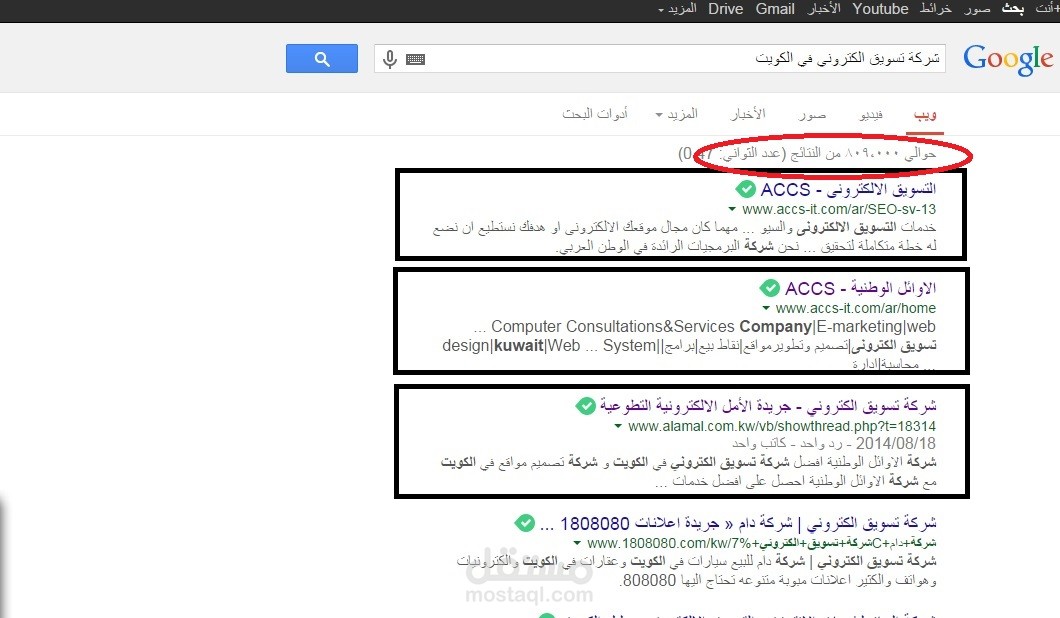The image size is (1060, 618).
Task: Open Gmail in the top bar
Action: point(775,9)
